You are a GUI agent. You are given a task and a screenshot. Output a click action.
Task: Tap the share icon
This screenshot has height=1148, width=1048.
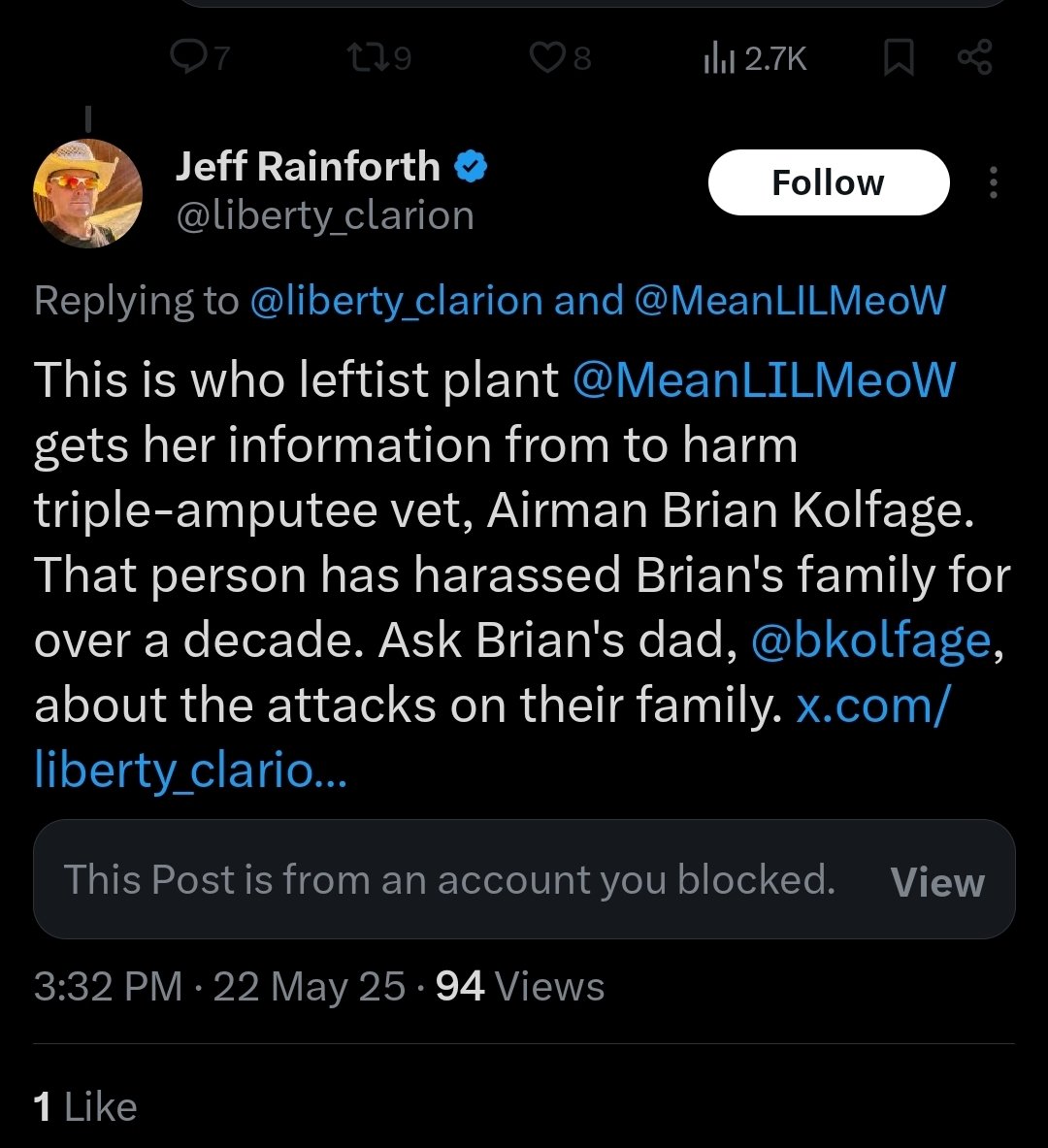point(974,59)
